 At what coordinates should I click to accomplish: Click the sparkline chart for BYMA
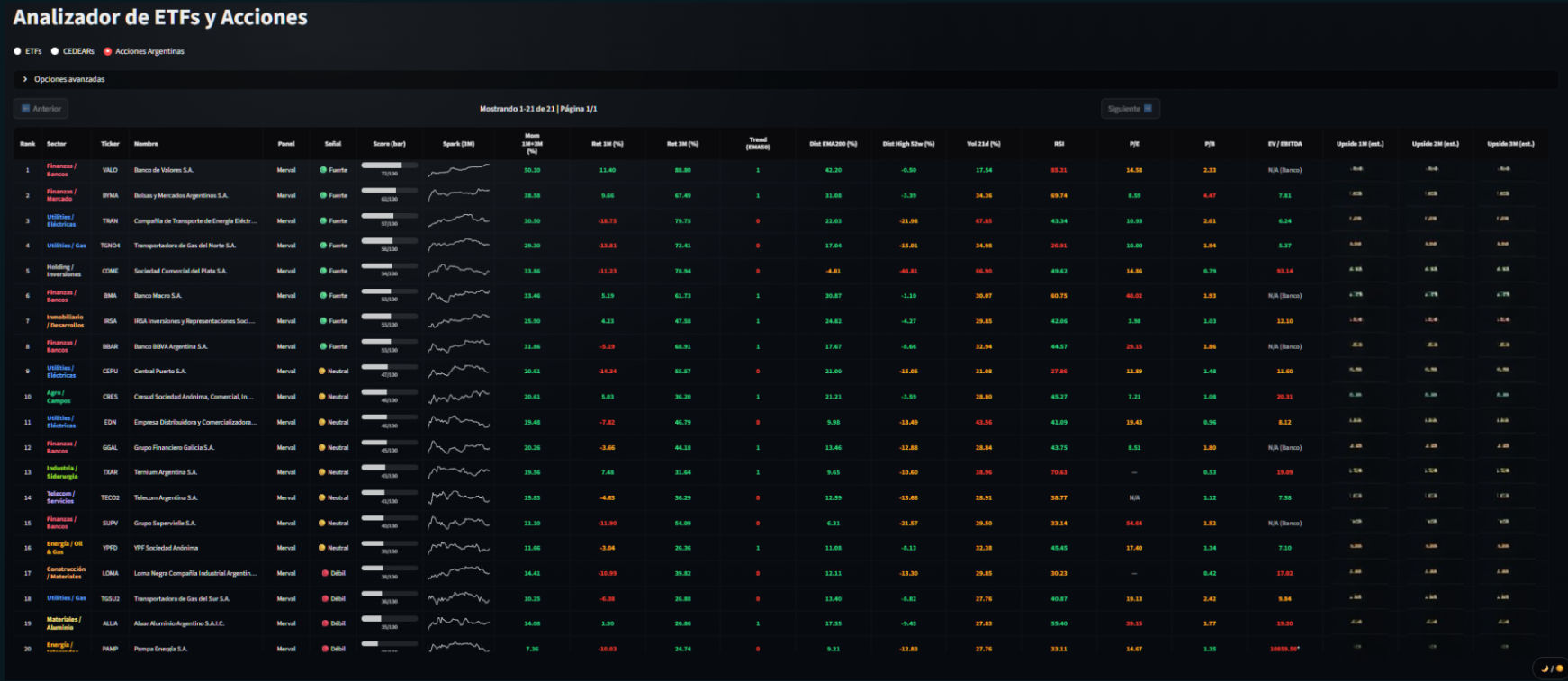458,194
